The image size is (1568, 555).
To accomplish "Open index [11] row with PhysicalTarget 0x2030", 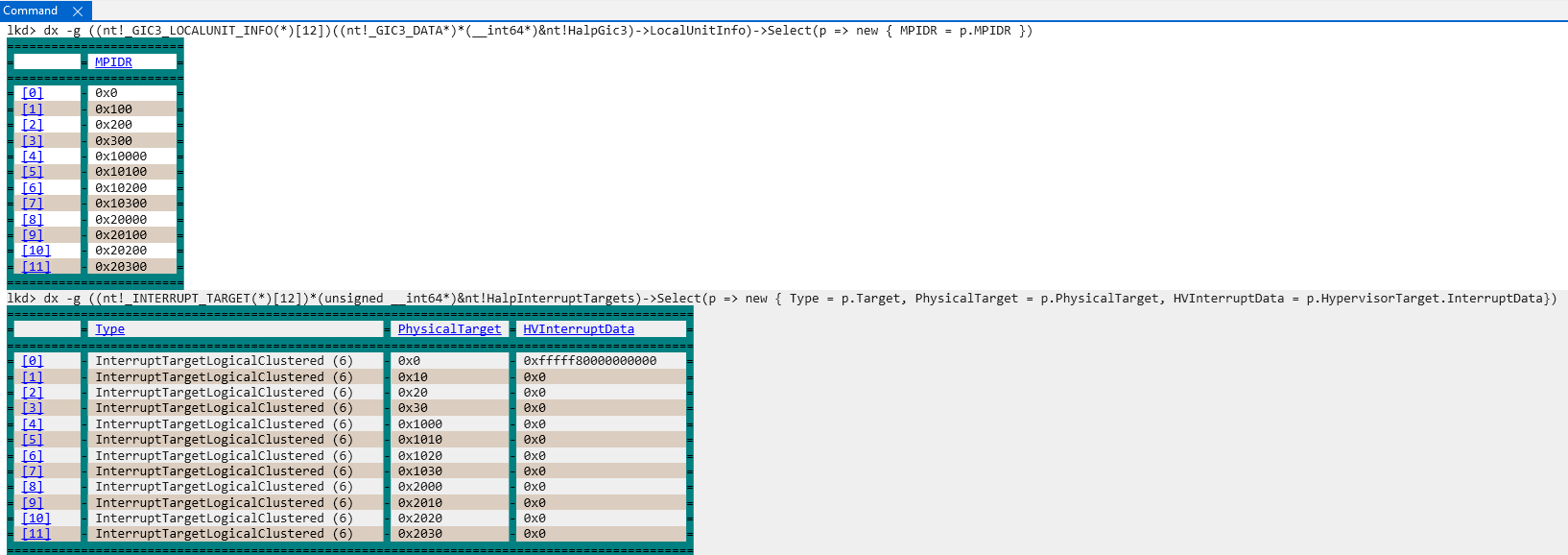I will (36, 534).
